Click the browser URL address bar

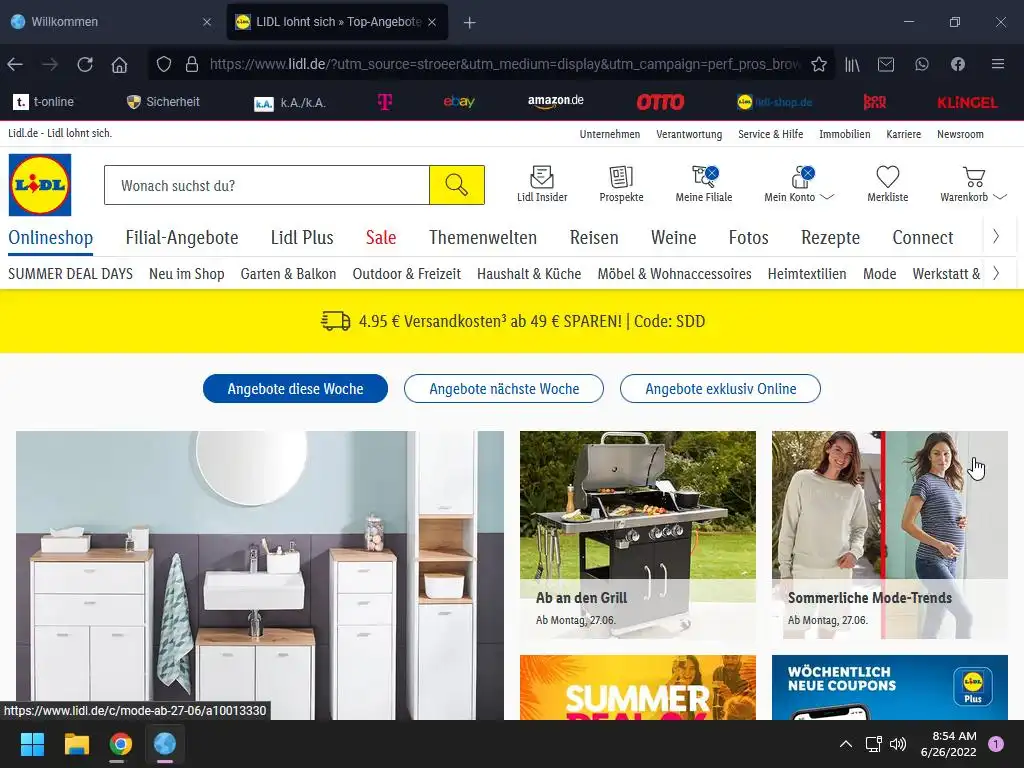pos(504,64)
